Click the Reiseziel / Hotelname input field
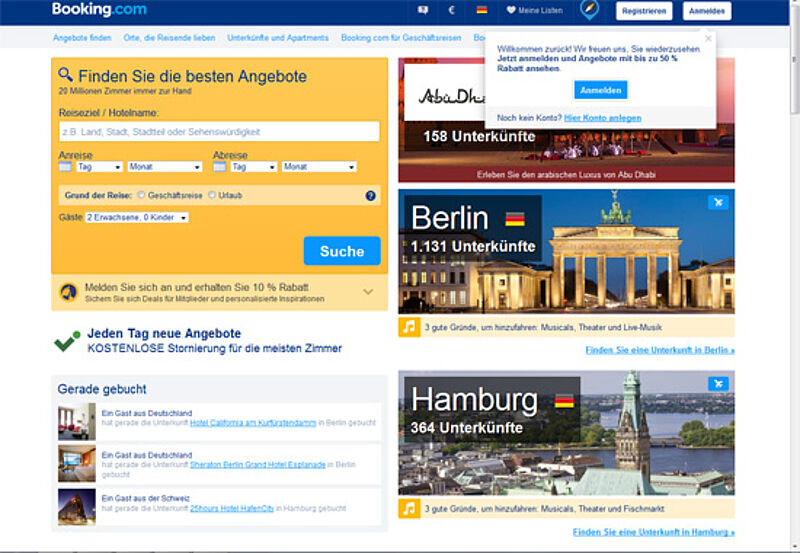Image resolution: width=800 pixels, height=553 pixels. [219, 132]
